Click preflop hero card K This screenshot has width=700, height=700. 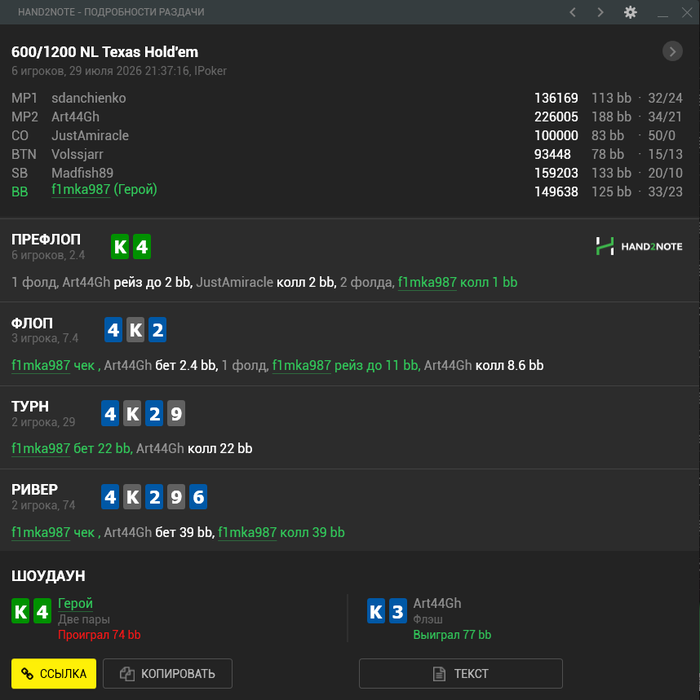pyautogui.click(x=120, y=246)
